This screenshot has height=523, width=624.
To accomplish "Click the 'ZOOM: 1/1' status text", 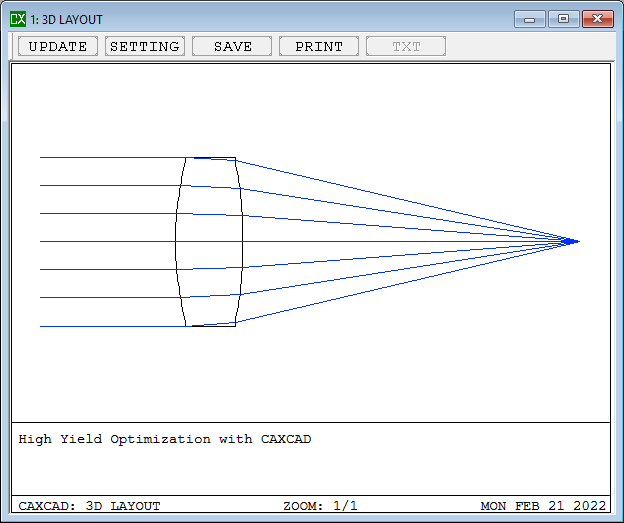I will (x=320, y=506).
